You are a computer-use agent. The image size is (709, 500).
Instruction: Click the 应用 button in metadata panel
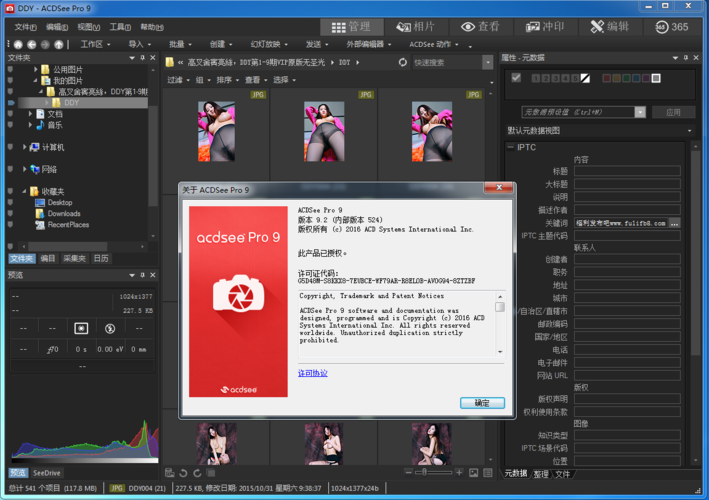coord(673,112)
